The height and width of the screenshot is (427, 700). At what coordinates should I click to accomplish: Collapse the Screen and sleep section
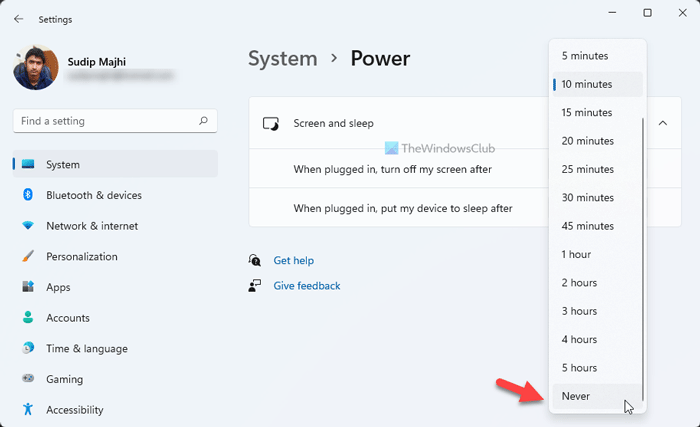click(x=662, y=123)
